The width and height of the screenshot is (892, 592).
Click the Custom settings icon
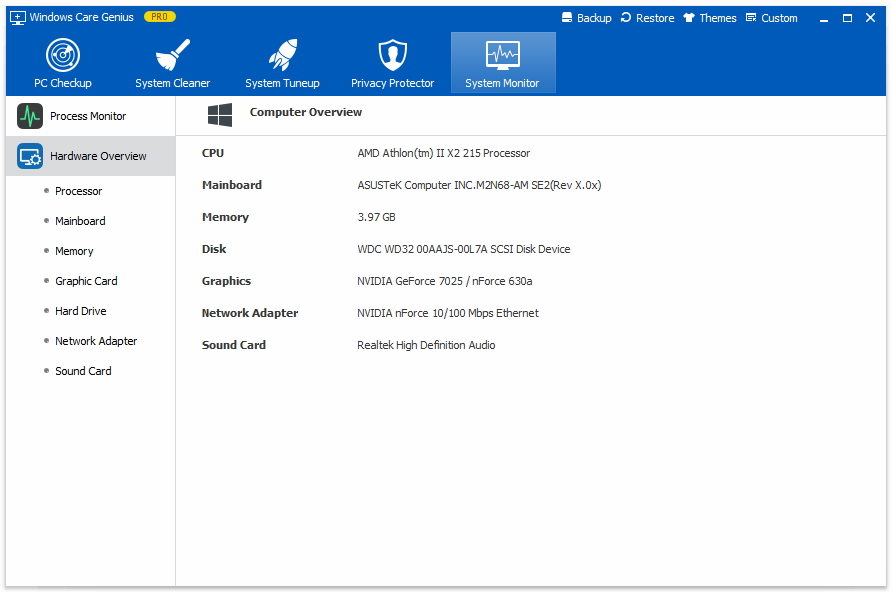click(751, 18)
